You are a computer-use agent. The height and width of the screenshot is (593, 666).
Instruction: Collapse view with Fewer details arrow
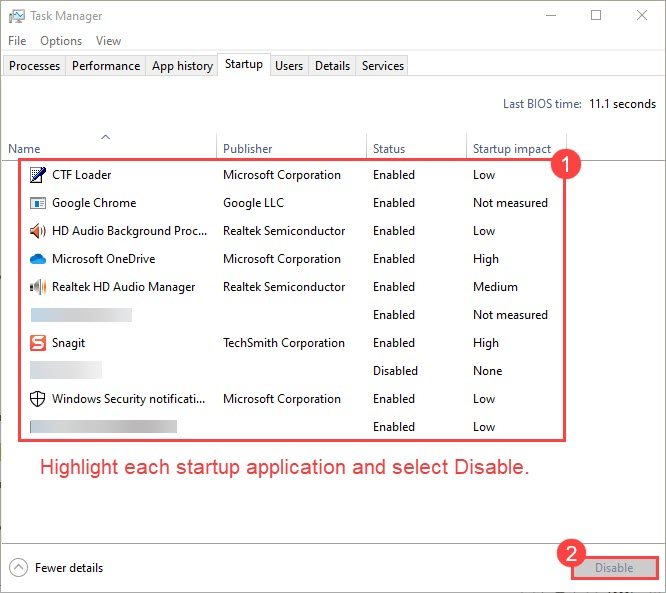point(18,568)
